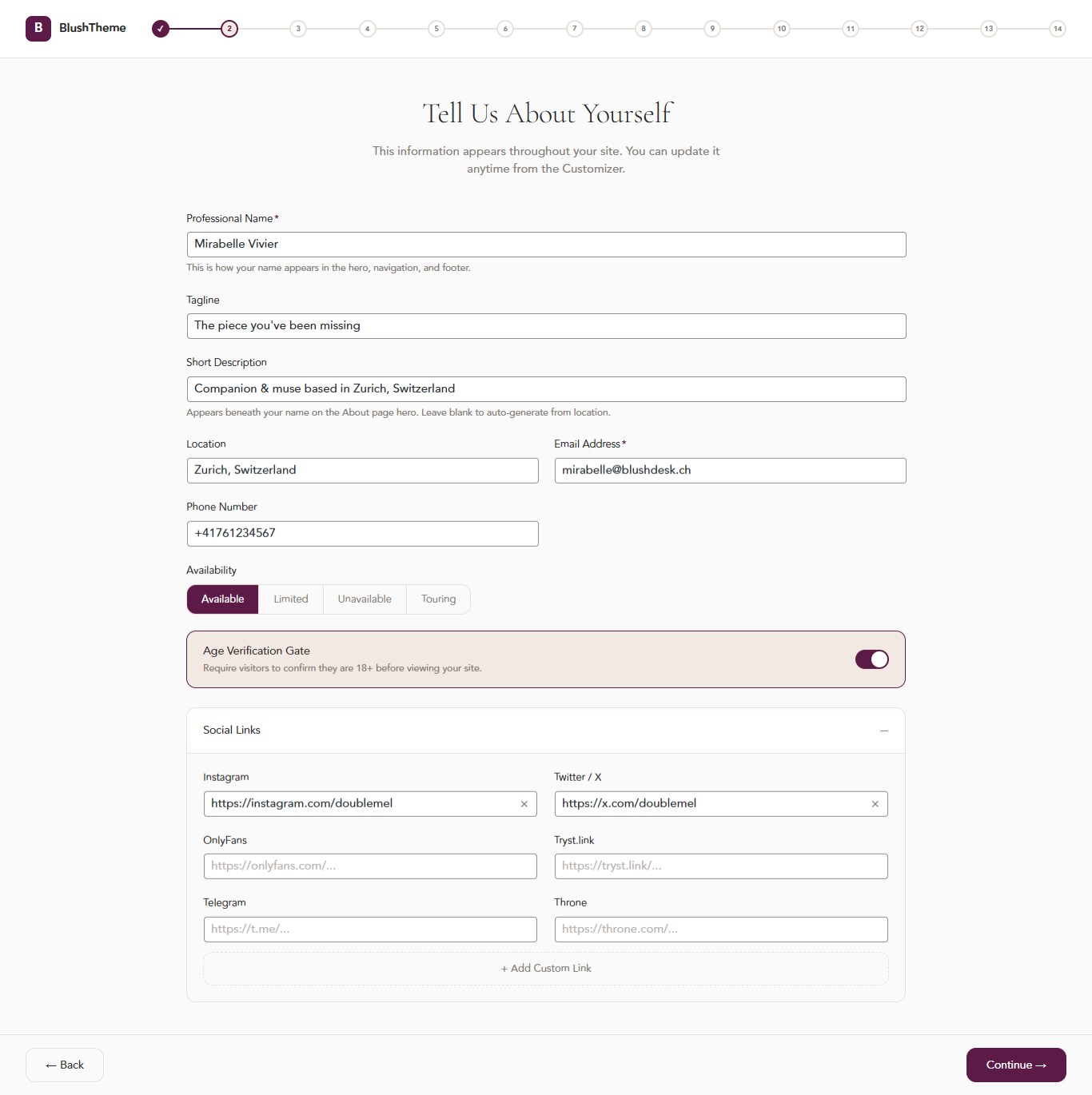Click the current step 2 indicator
The width and height of the screenshot is (1092, 1095).
[229, 28]
